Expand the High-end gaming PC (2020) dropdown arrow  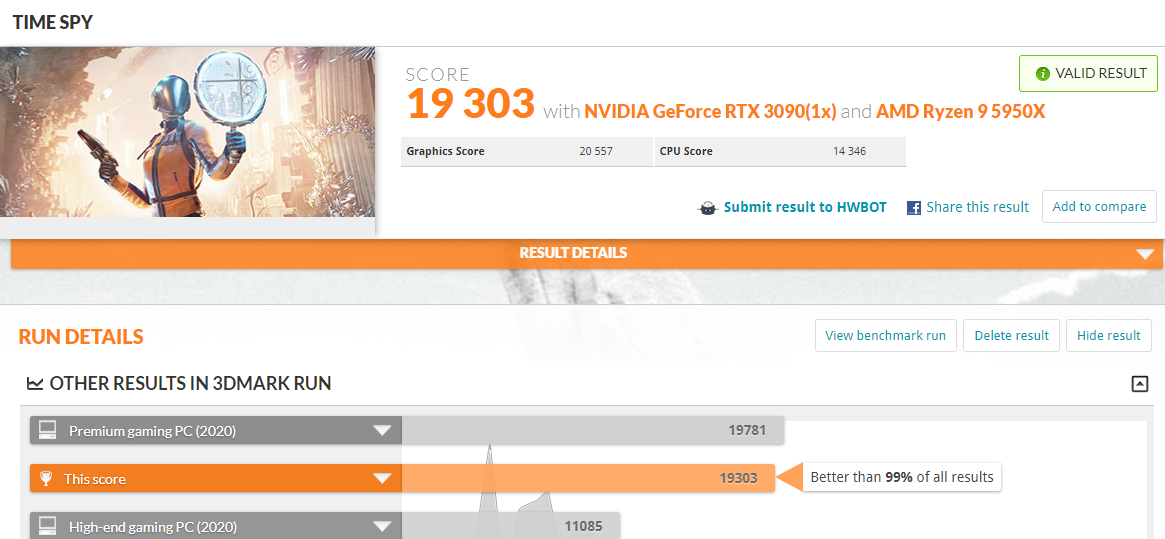[382, 527]
